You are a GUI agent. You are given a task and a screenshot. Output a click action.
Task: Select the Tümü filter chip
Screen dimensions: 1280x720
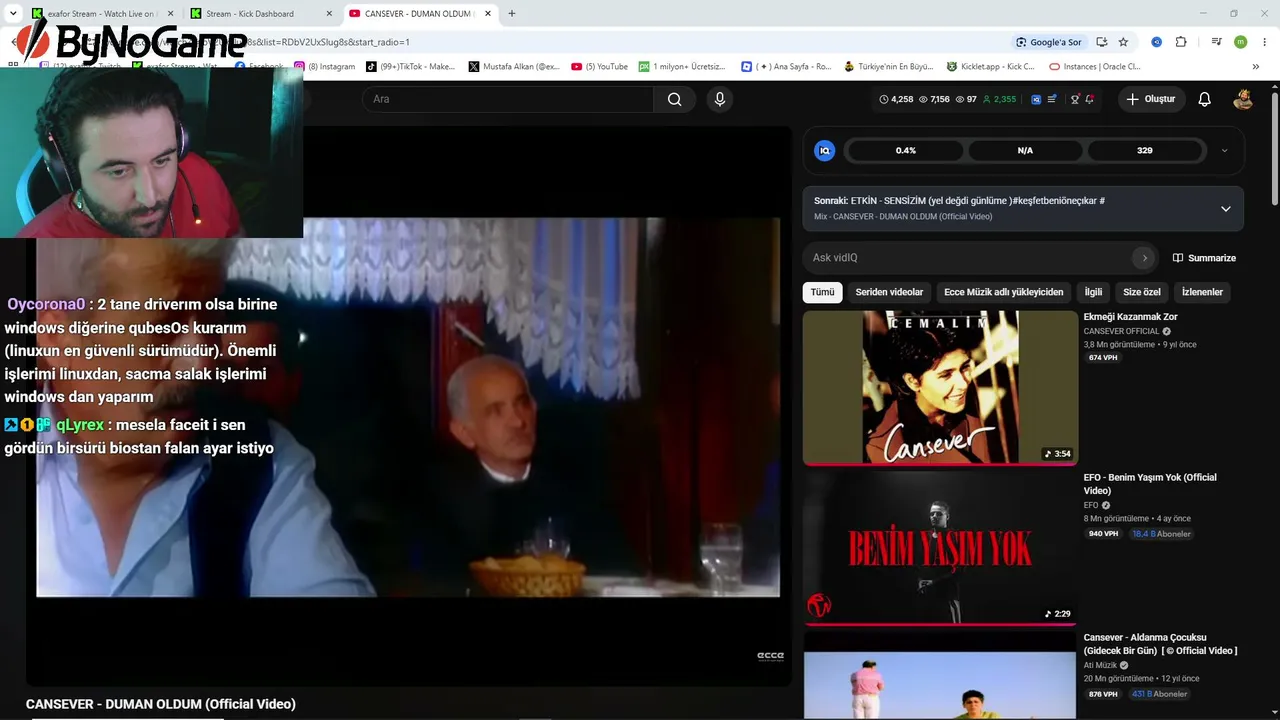[x=822, y=292]
